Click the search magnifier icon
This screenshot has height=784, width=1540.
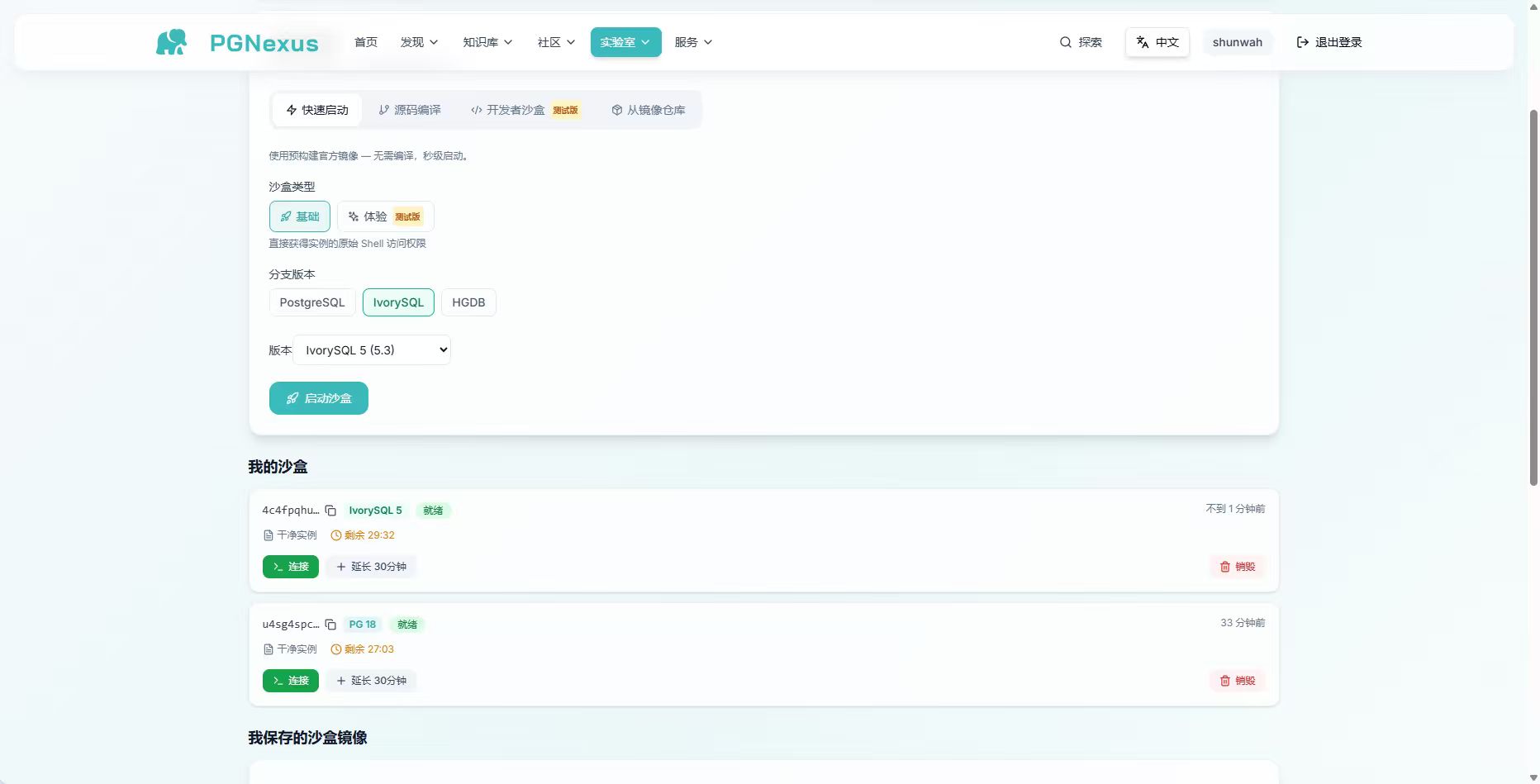coord(1066,42)
